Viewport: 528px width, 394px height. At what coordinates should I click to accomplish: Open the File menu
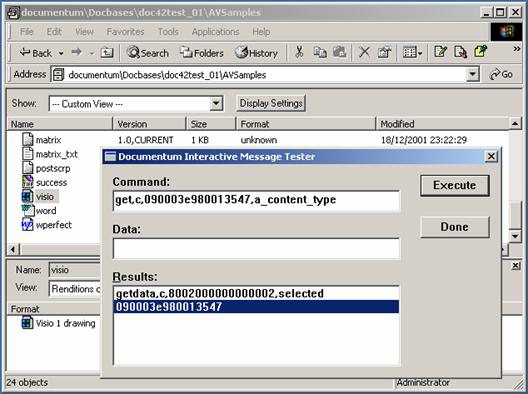coord(27,32)
